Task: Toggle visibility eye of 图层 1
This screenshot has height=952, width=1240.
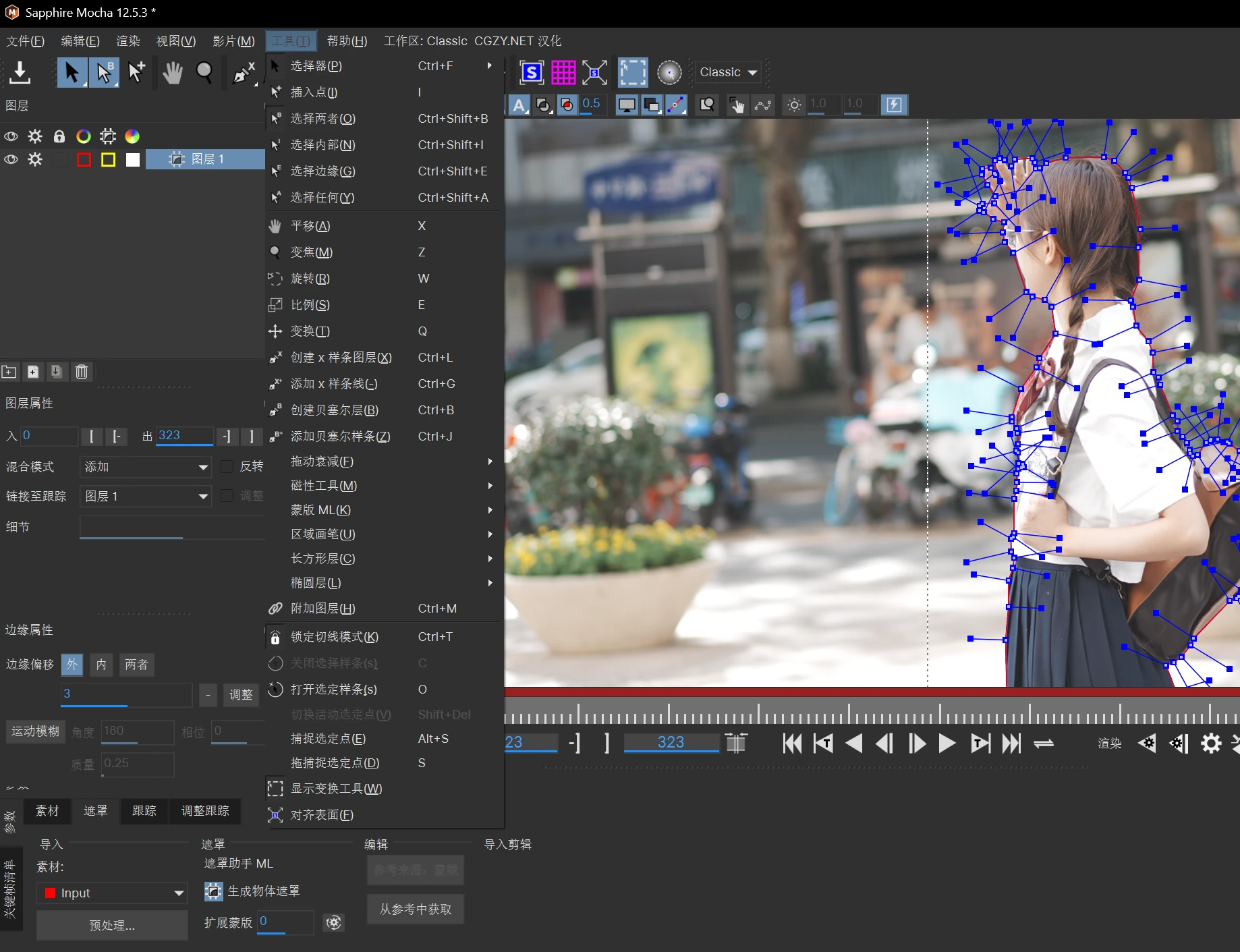Action: pos(11,159)
